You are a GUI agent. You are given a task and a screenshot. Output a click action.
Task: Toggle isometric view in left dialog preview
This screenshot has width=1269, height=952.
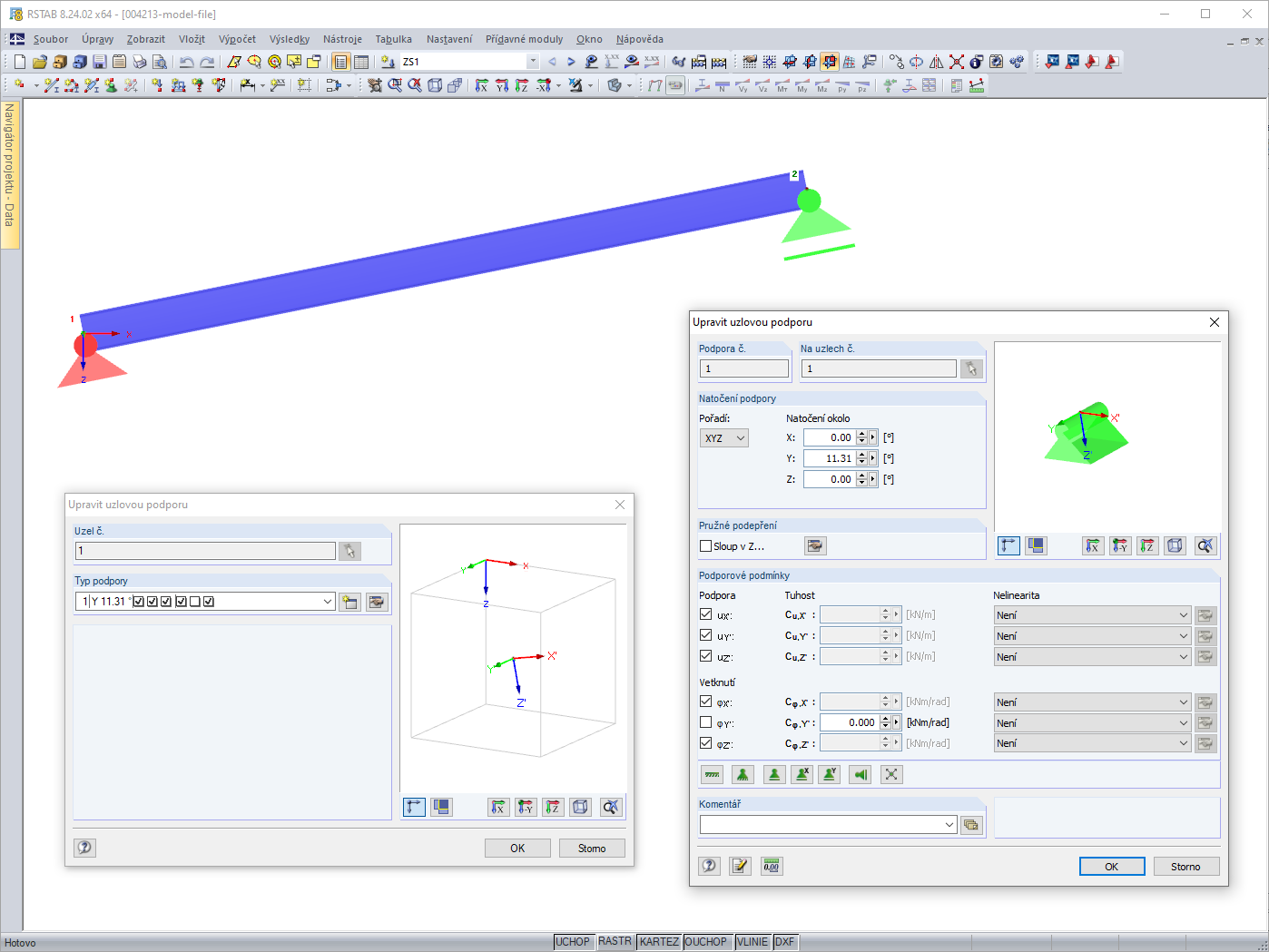coord(581,807)
